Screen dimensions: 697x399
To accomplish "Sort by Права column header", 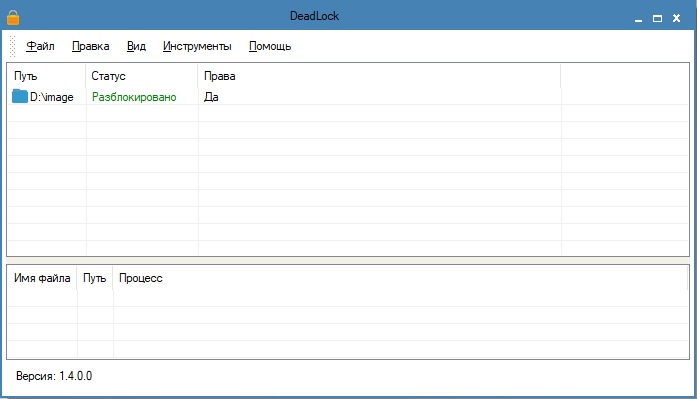I will click(x=379, y=76).
